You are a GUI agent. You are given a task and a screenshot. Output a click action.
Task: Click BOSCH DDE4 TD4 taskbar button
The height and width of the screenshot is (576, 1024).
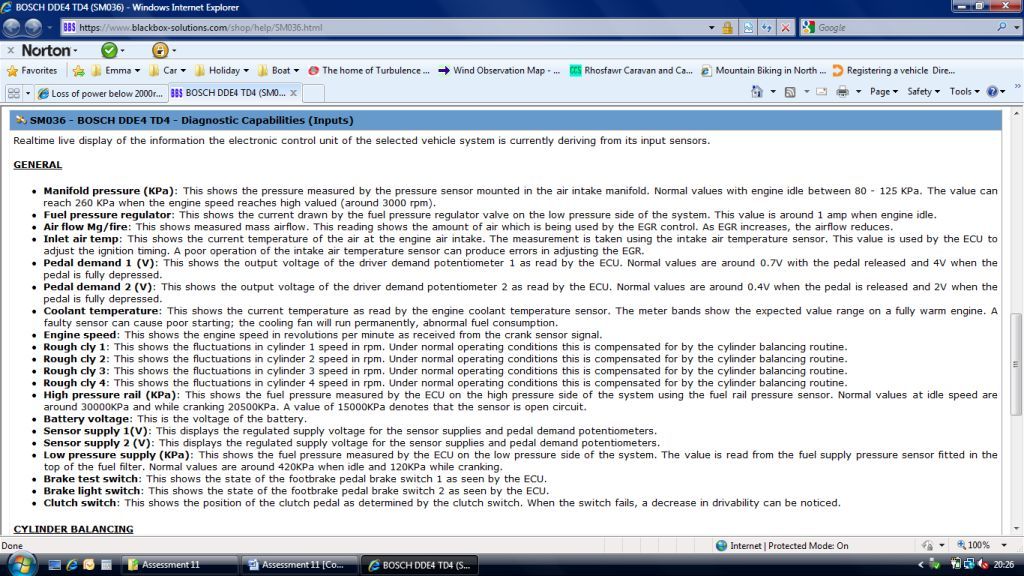click(x=420, y=565)
